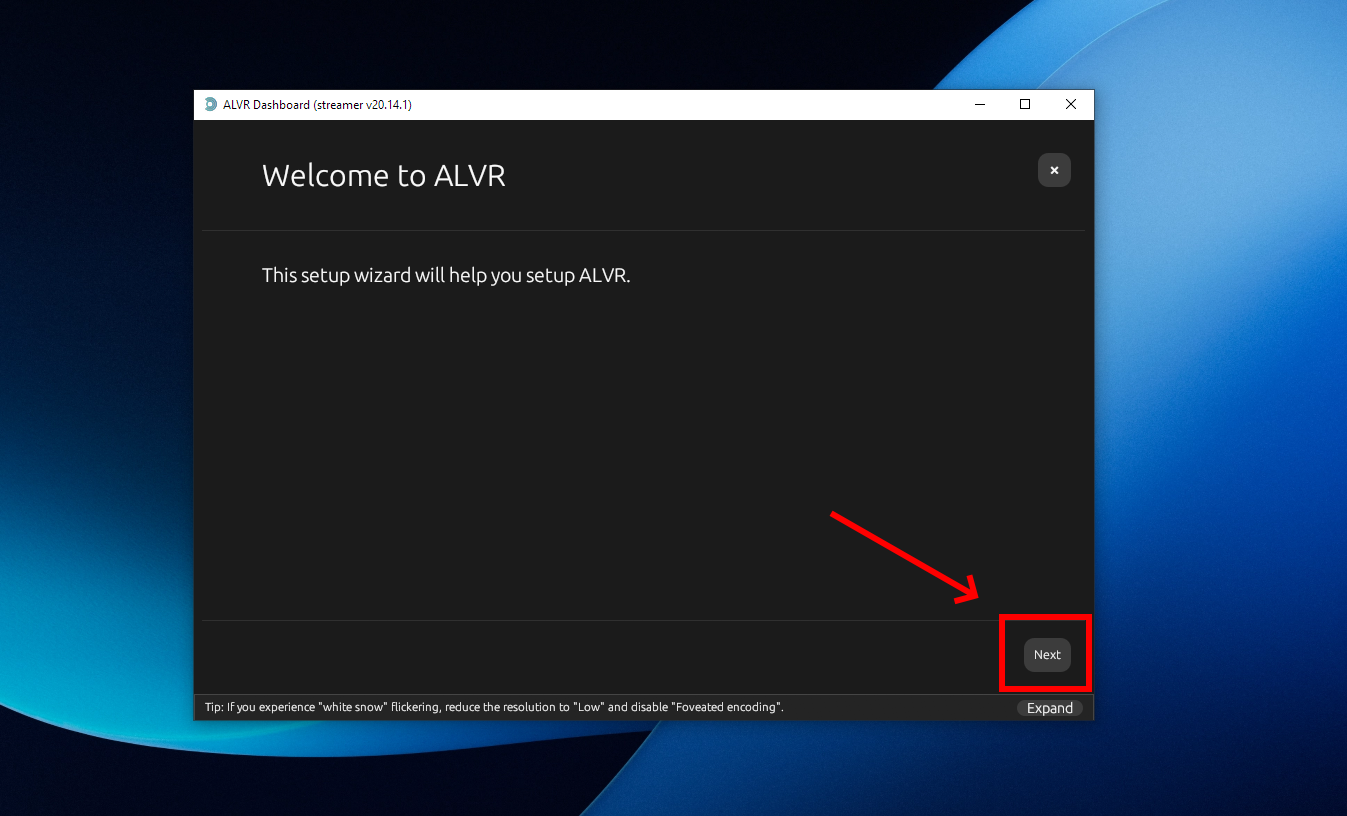
Task: Click the empty dark area of the wizard
Action: pos(600,450)
